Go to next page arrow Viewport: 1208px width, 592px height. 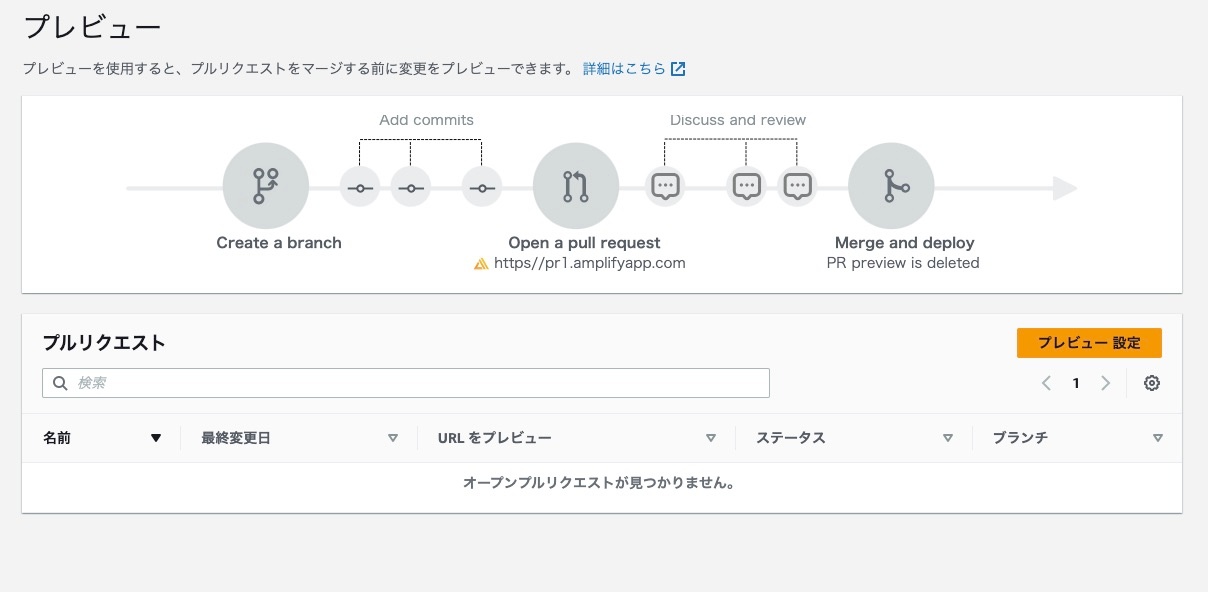tap(1105, 383)
